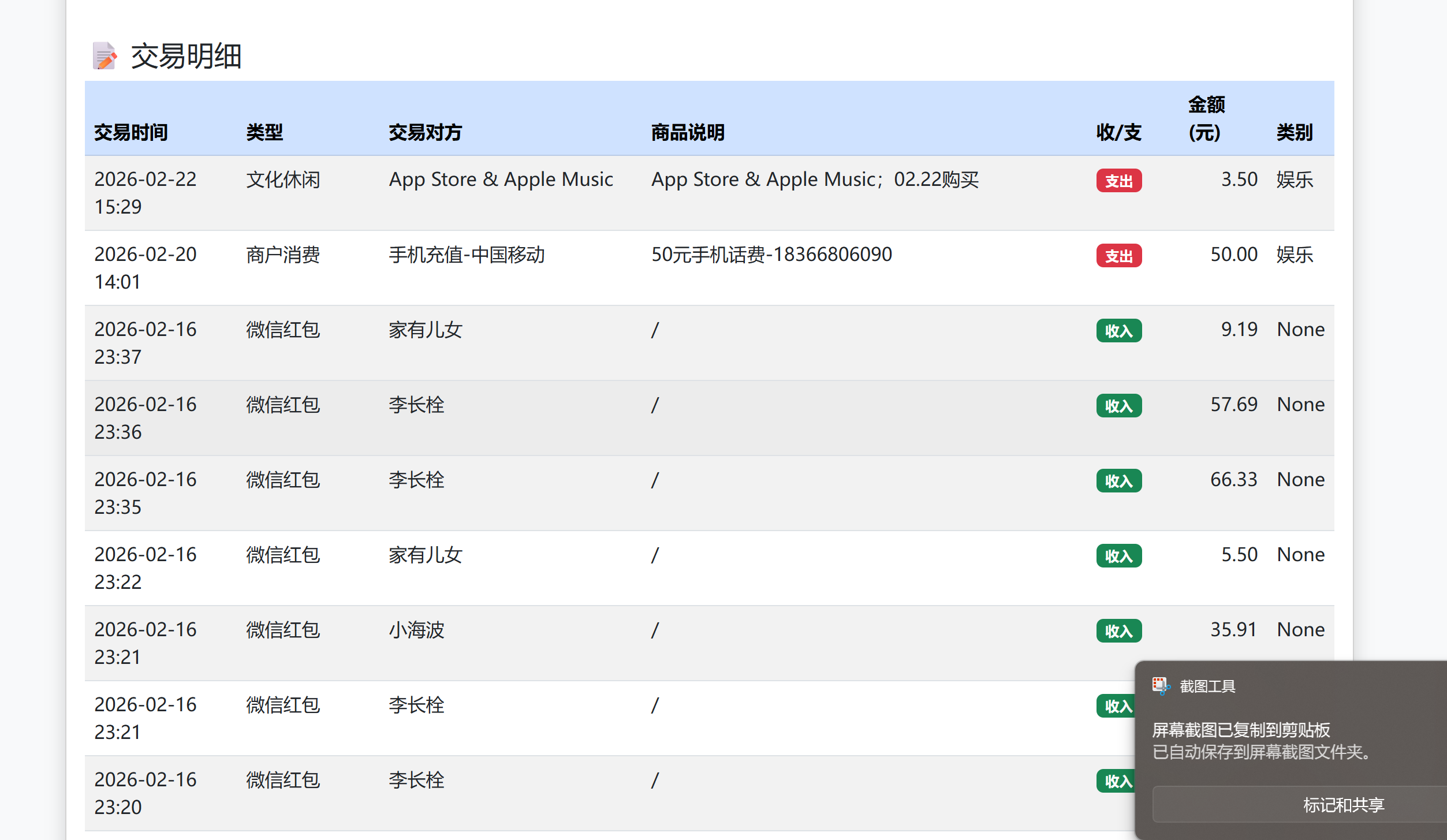Click the 交易明细 page title

tap(186, 56)
